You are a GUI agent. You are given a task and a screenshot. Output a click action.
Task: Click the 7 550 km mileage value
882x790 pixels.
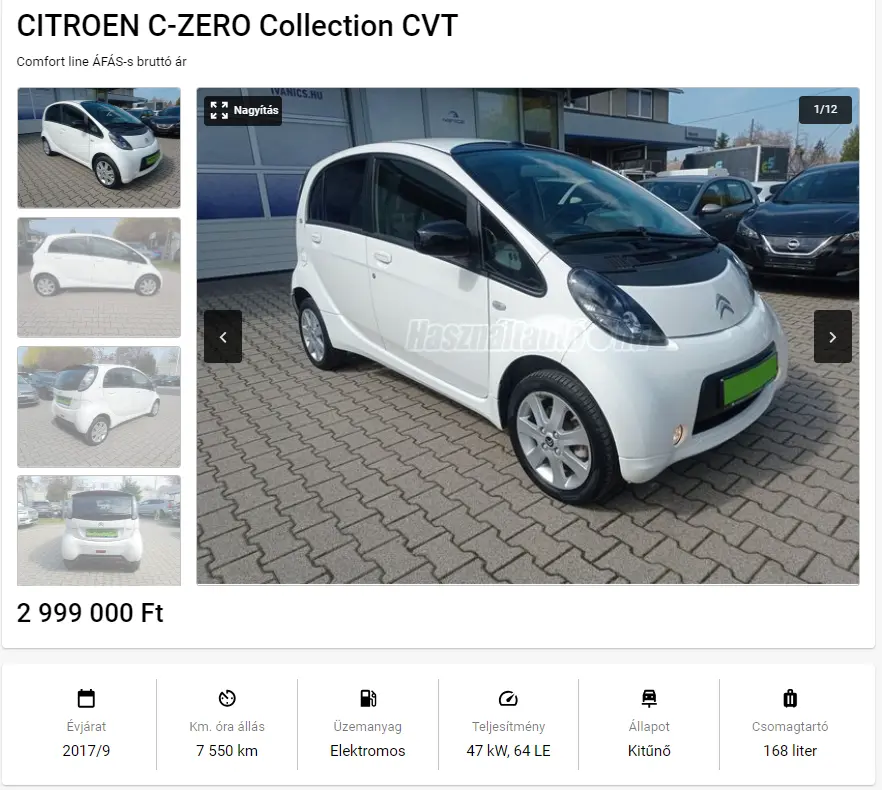(227, 751)
